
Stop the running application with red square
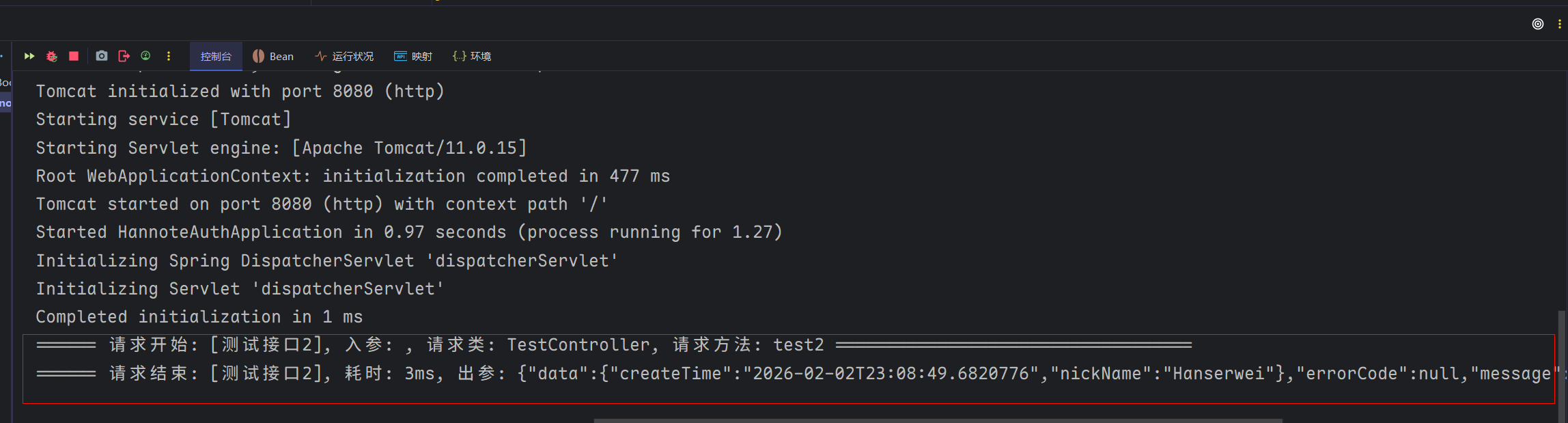74,56
